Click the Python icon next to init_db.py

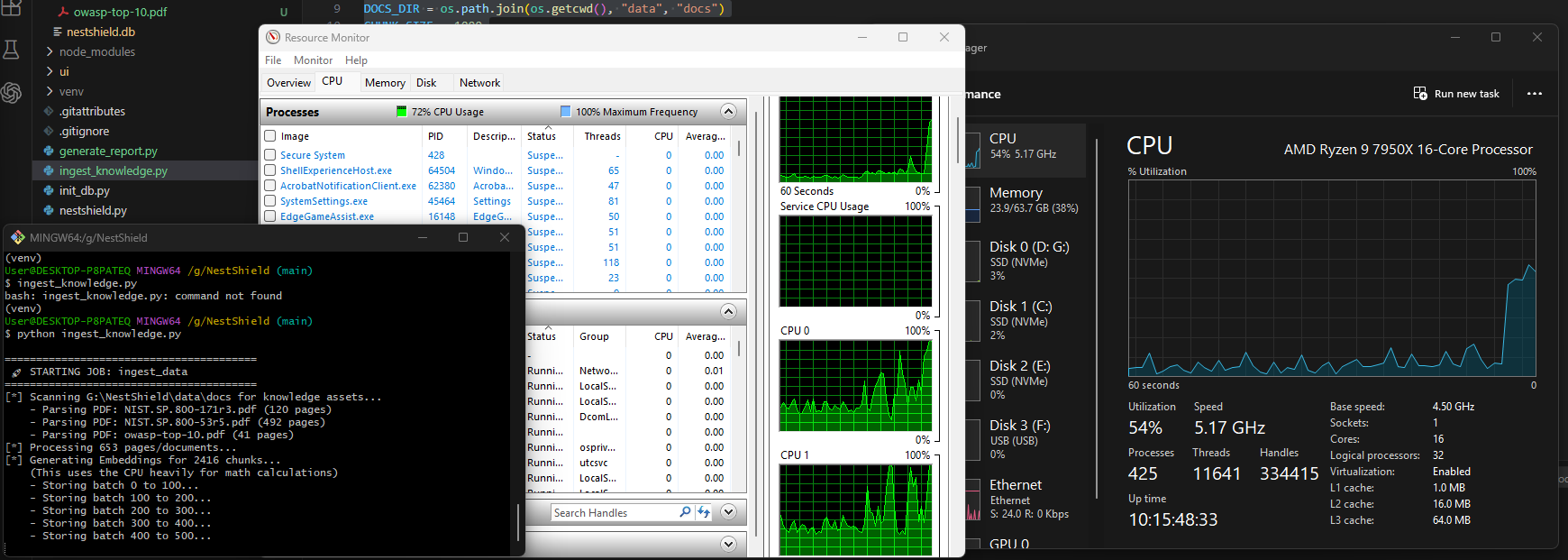click(49, 190)
